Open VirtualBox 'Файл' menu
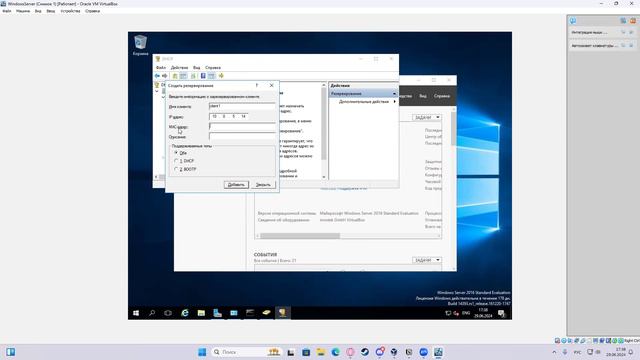640x360 pixels. (x=7, y=11)
